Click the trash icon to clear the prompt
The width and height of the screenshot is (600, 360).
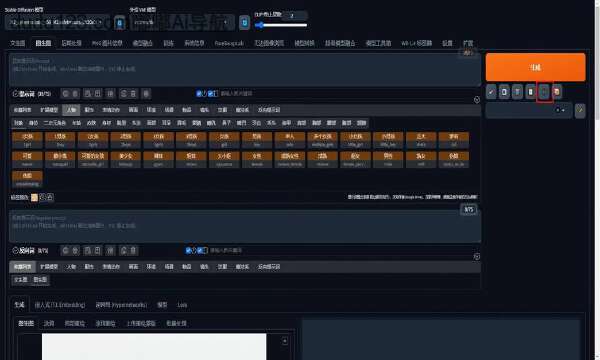tap(517, 92)
